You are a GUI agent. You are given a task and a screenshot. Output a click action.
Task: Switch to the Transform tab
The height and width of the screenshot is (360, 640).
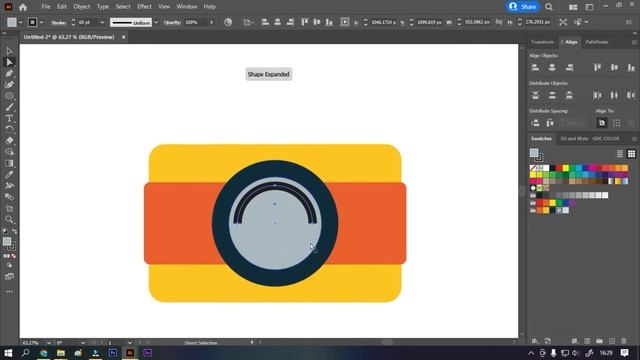(x=542, y=42)
